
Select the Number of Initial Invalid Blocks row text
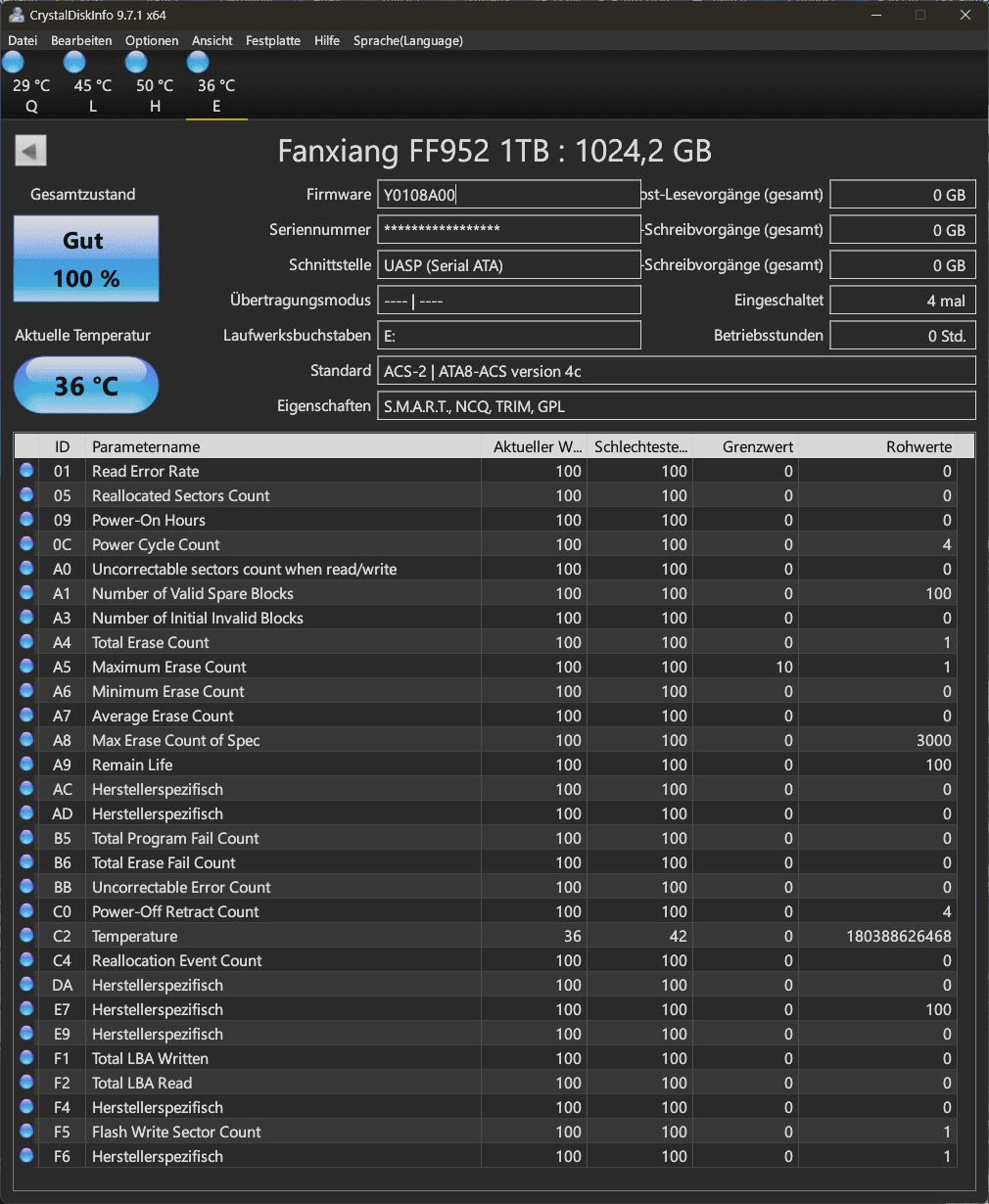pos(198,618)
